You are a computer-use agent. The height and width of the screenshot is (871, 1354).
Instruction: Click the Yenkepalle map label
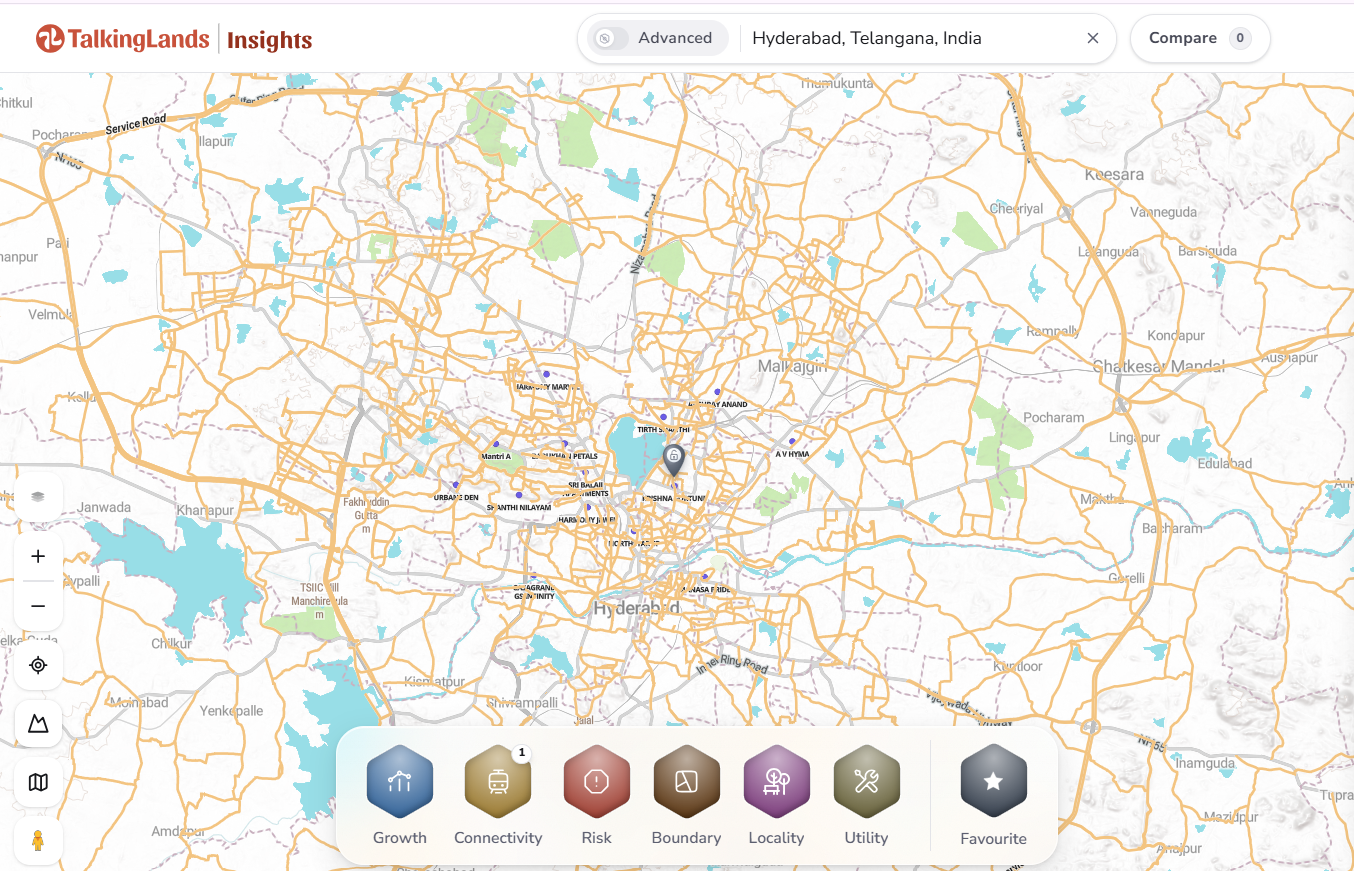[x=232, y=710]
